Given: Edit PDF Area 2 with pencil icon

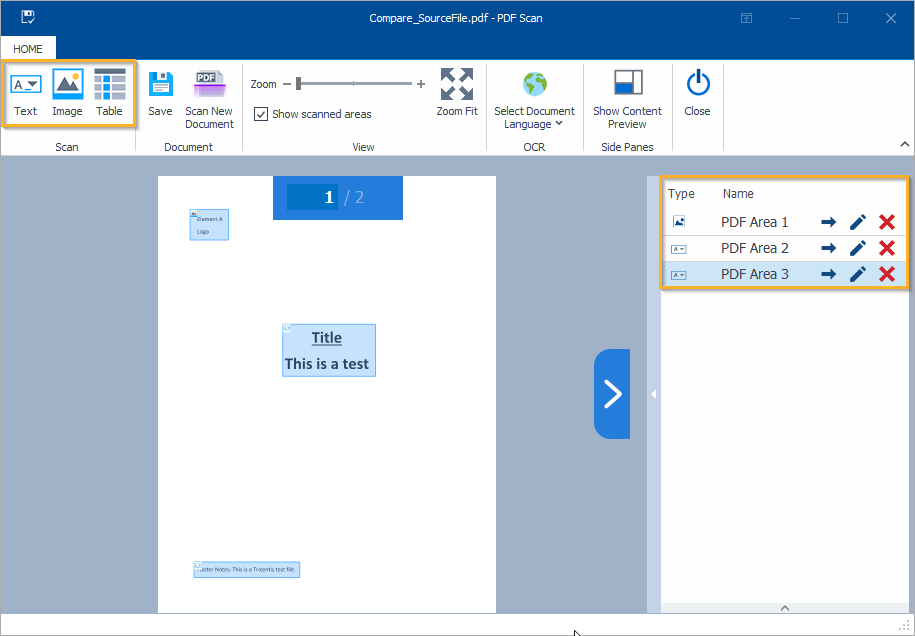Looking at the screenshot, I should 857,248.
